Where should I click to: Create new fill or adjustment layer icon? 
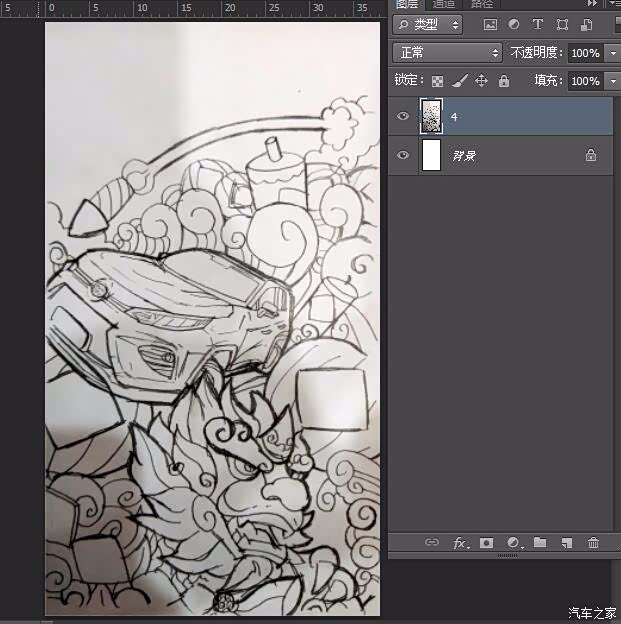coord(514,542)
